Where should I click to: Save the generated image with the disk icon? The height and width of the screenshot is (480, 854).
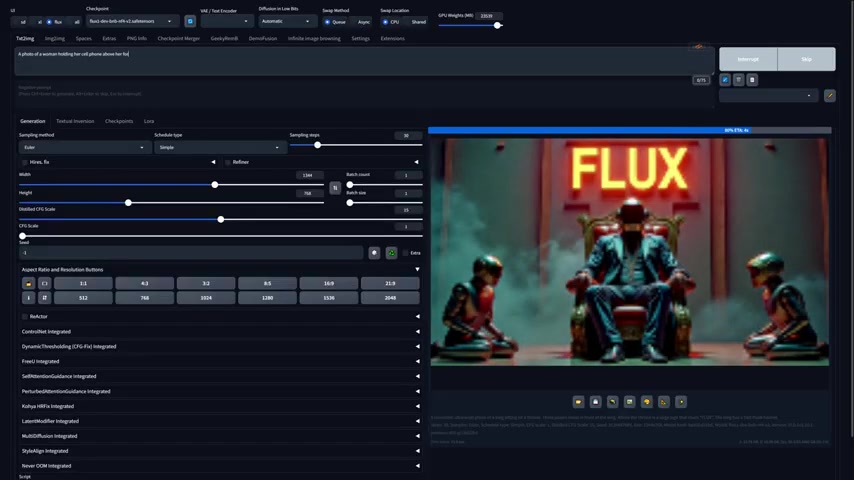pos(595,402)
